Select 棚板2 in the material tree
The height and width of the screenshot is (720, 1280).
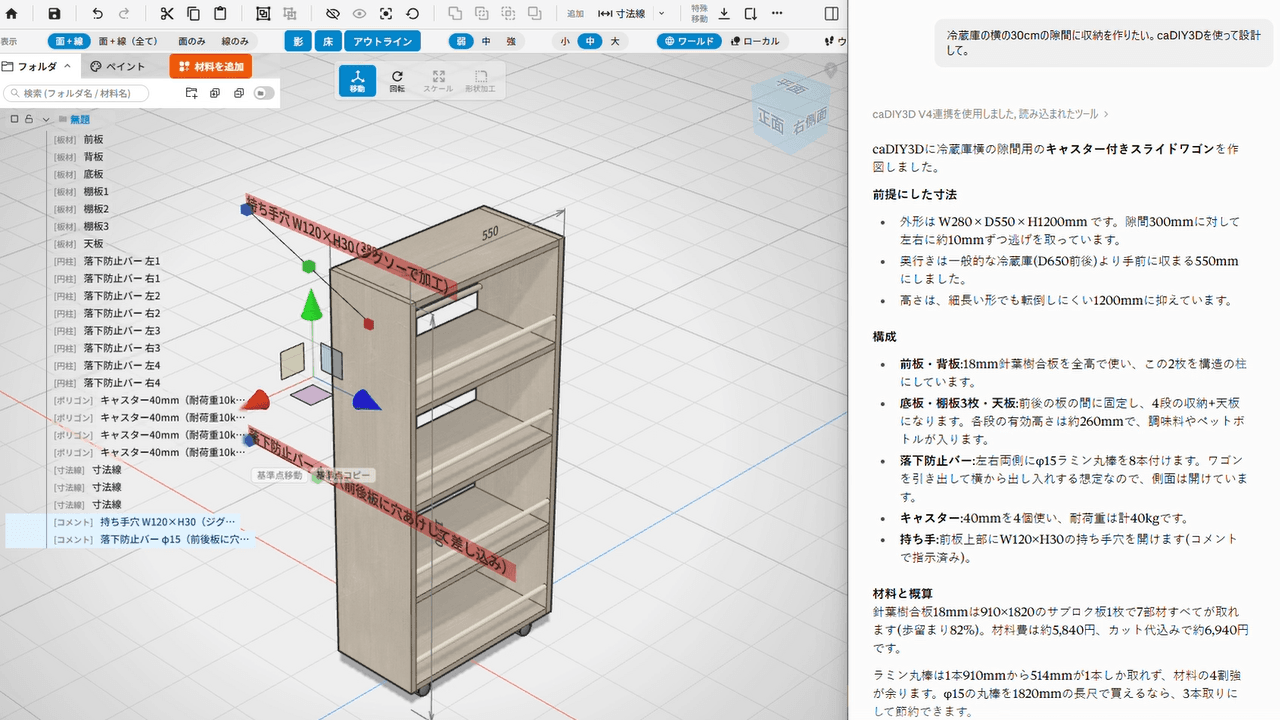(96, 209)
